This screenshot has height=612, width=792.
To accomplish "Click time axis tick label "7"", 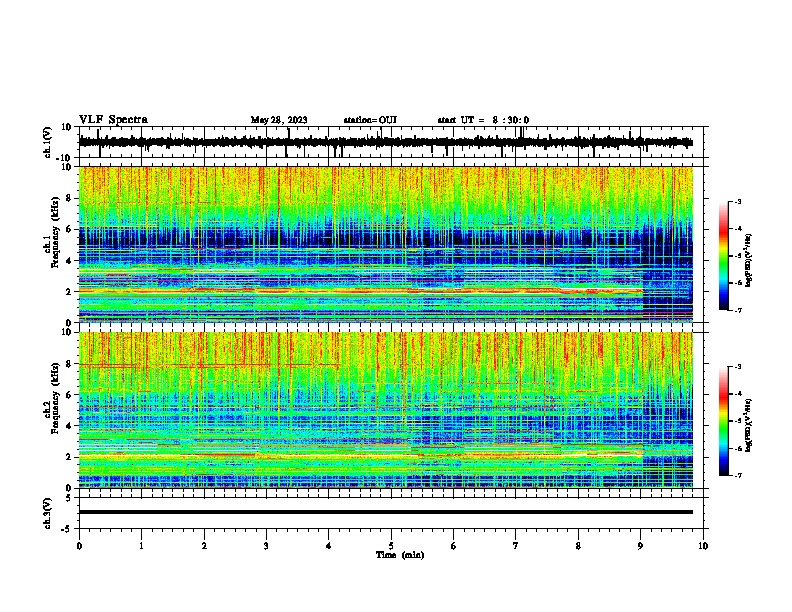I will 516,546.
